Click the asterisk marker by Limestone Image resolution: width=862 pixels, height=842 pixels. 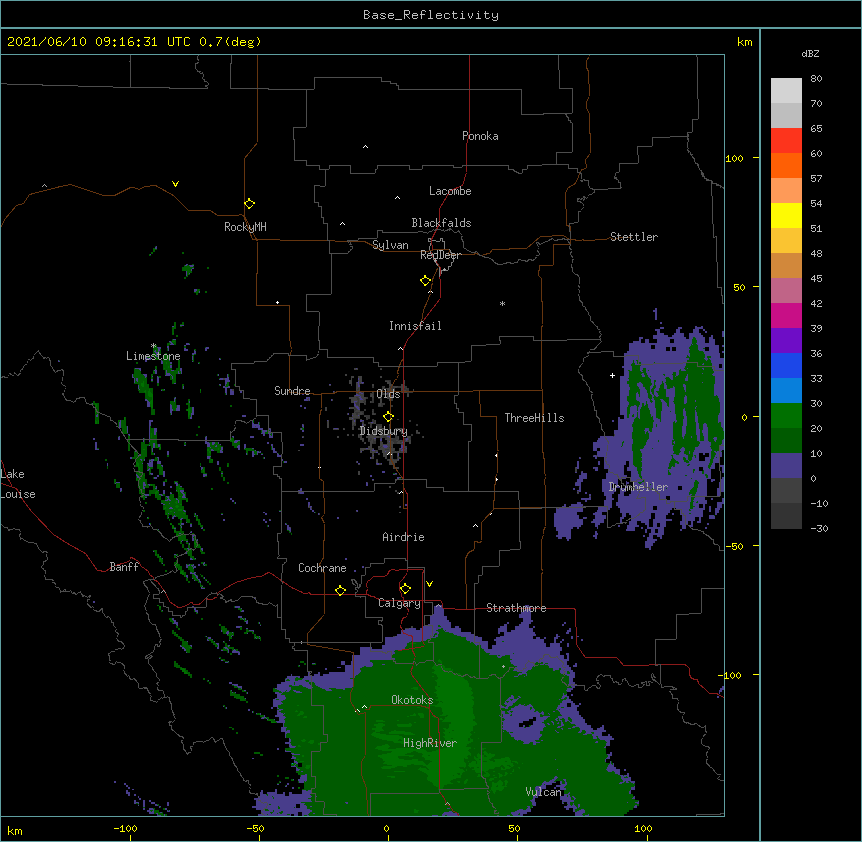pos(154,346)
